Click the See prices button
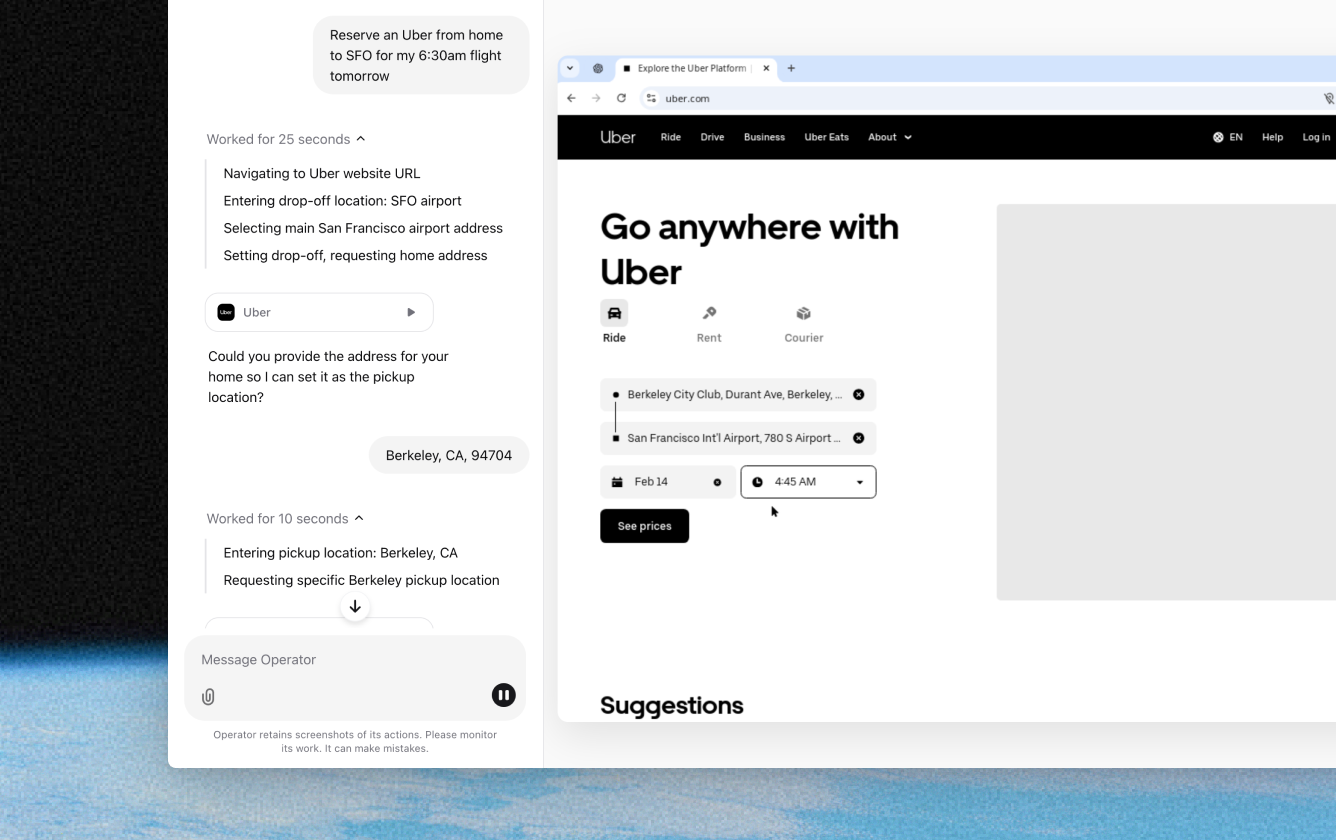The width and height of the screenshot is (1336, 840). 644,526
